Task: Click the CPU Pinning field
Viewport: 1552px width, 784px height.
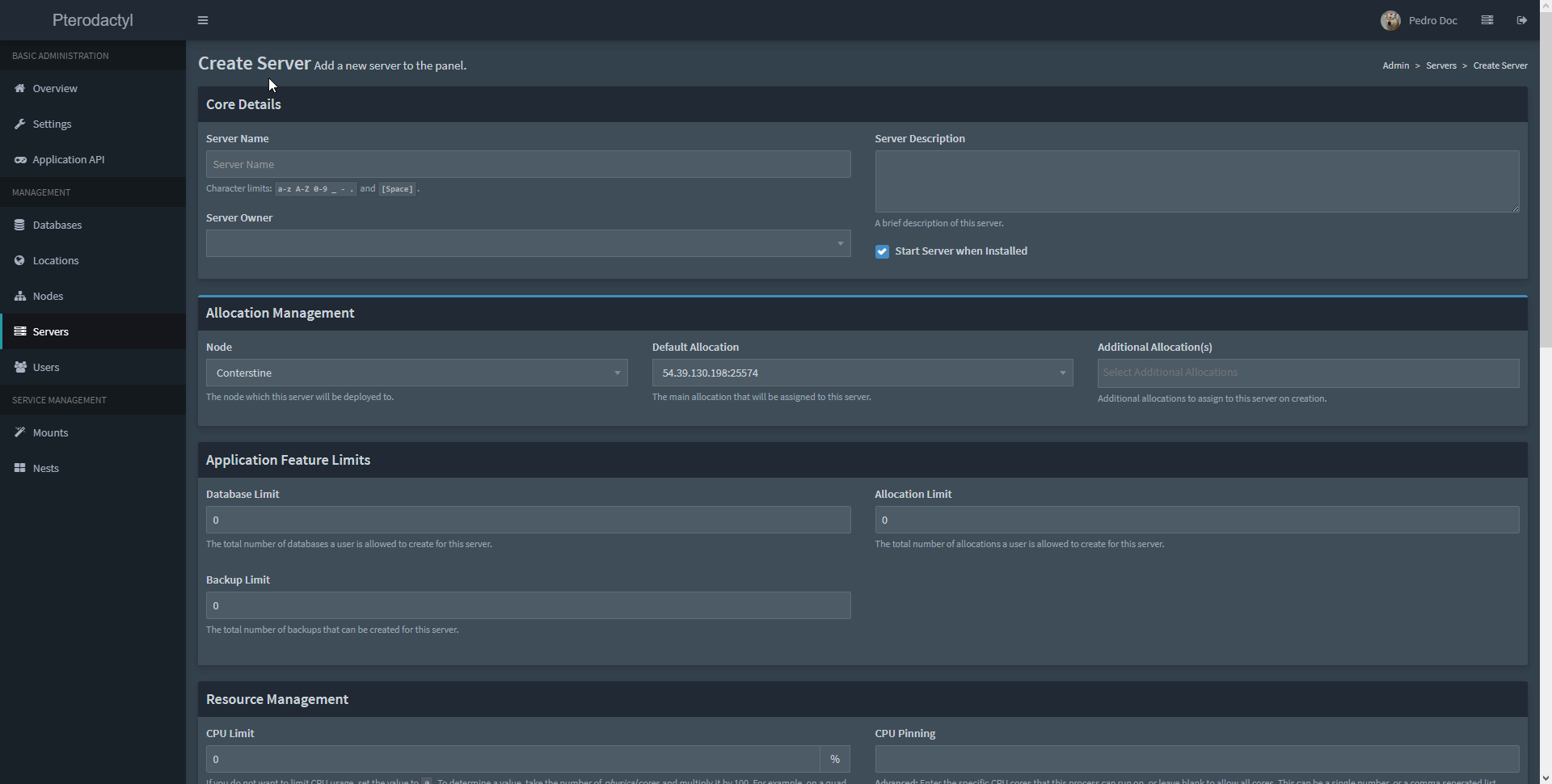Action: coord(1196,759)
